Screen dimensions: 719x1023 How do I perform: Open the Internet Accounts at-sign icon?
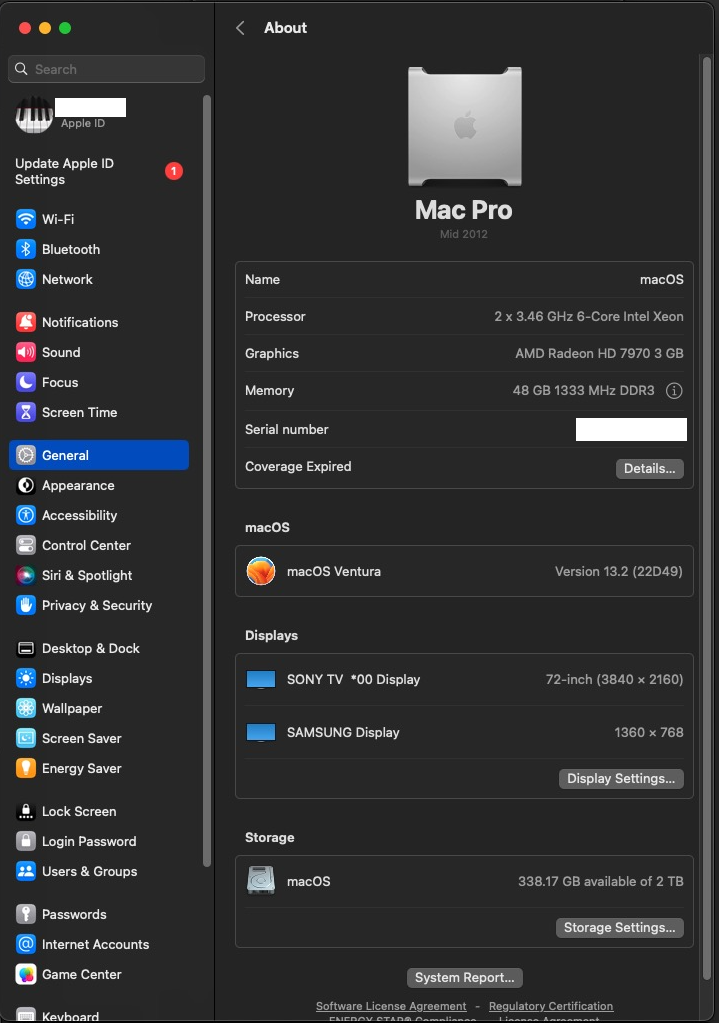point(25,945)
